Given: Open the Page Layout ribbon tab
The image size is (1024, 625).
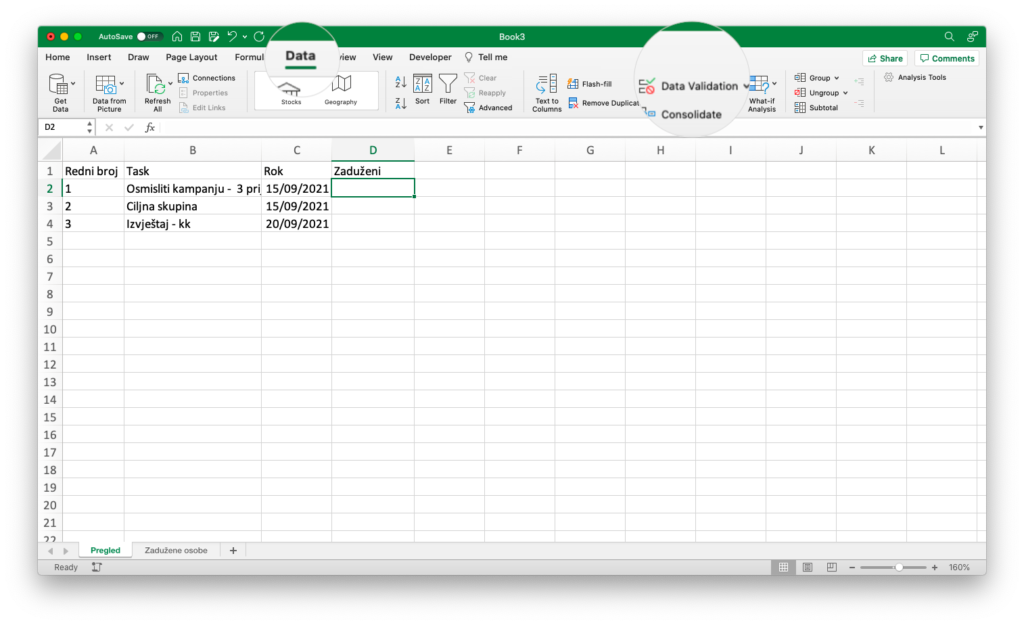Looking at the screenshot, I should coord(191,58).
